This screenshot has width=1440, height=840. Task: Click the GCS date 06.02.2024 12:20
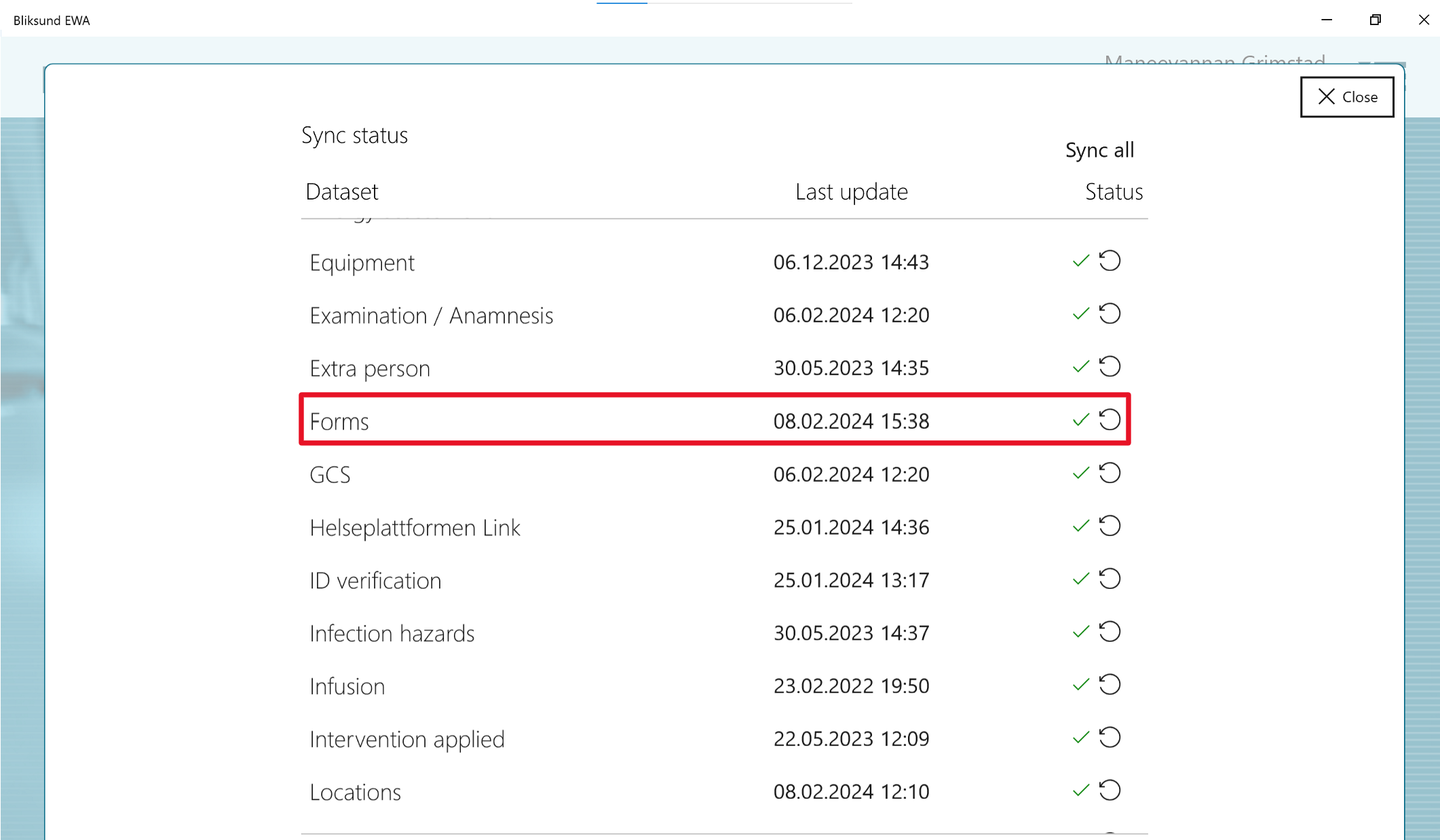click(851, 474)
